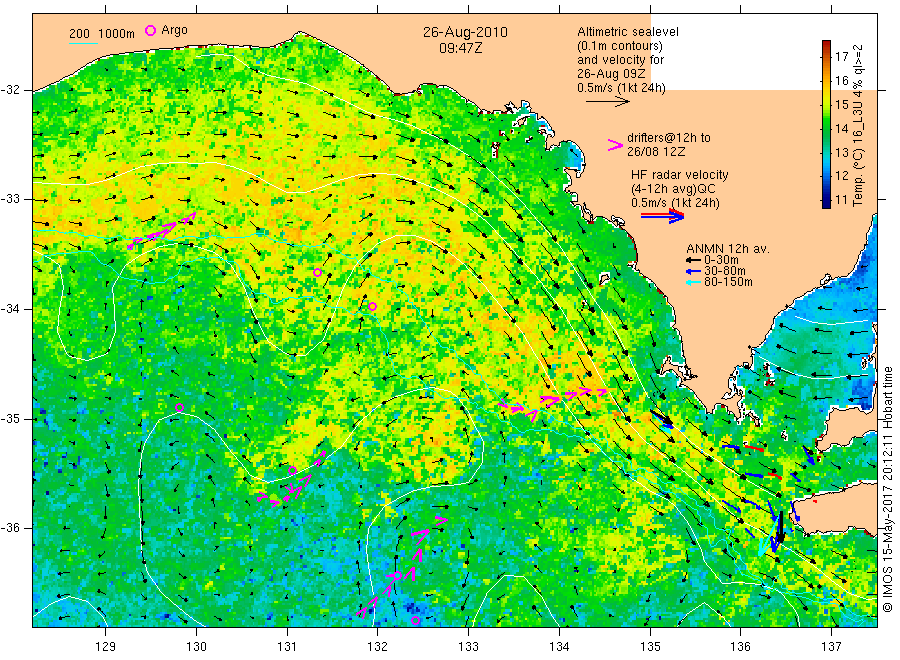Click the longitude axis label 133

coord(468,646)
